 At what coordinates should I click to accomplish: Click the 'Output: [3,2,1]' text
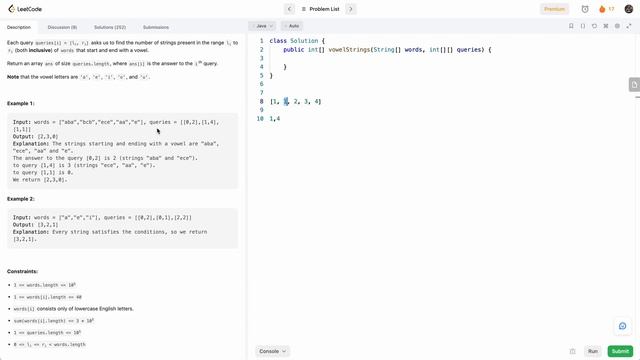click(x=36, y=225)
